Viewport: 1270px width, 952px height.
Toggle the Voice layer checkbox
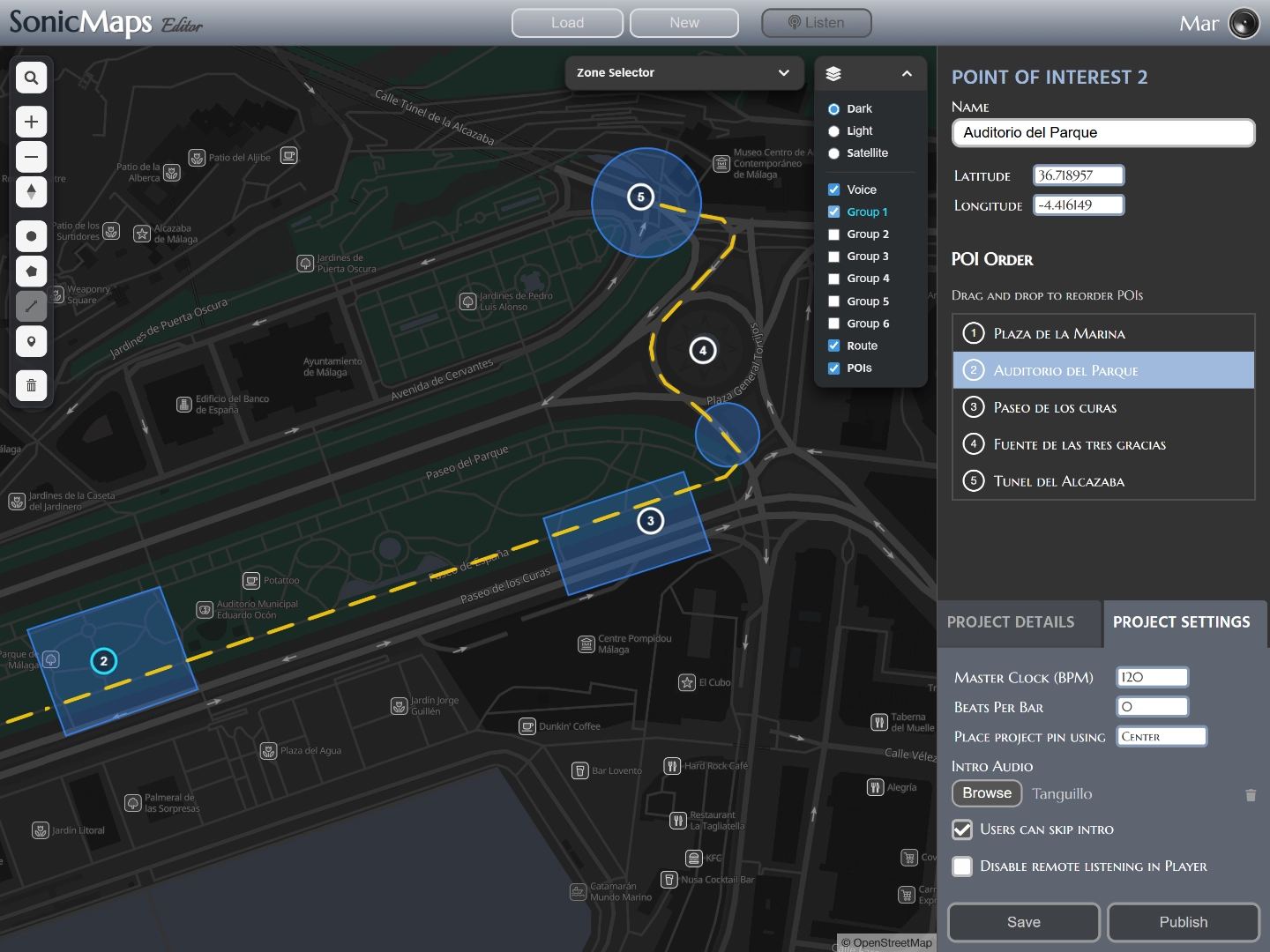833,190
